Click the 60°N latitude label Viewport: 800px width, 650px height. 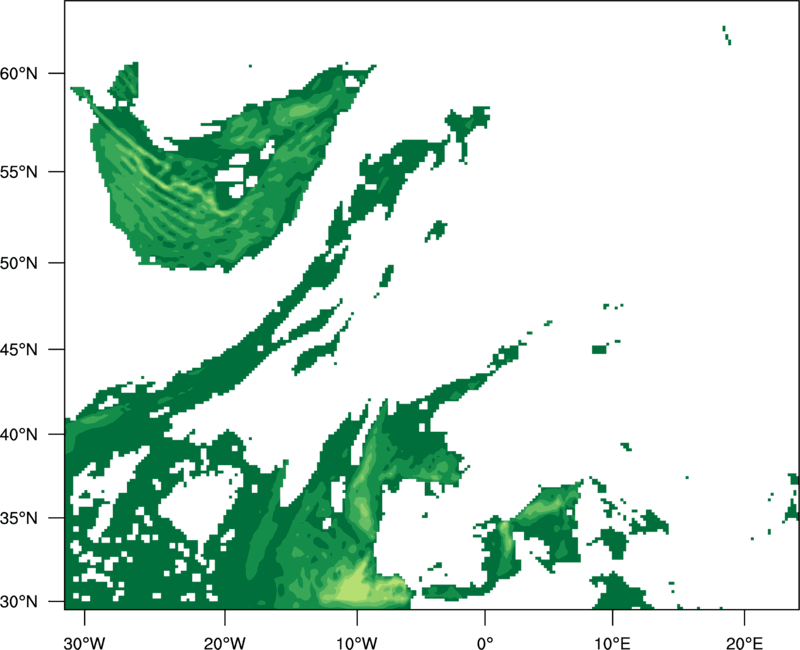[x=19, y=74]
